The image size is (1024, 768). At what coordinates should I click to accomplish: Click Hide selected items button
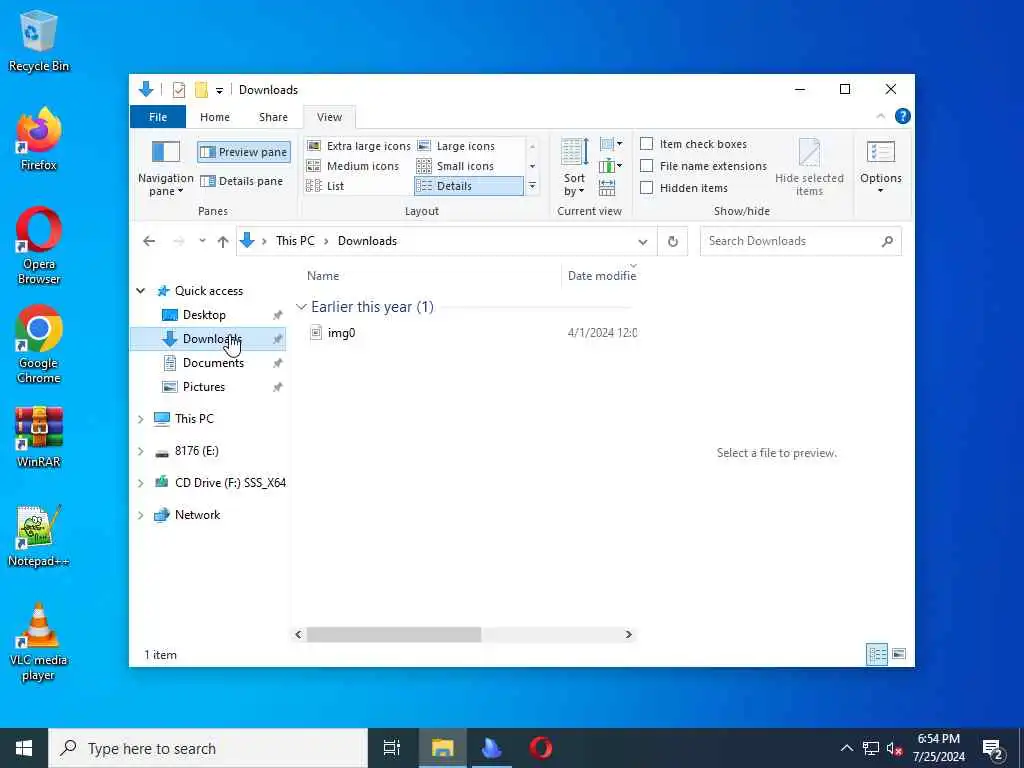pos(809,168)
